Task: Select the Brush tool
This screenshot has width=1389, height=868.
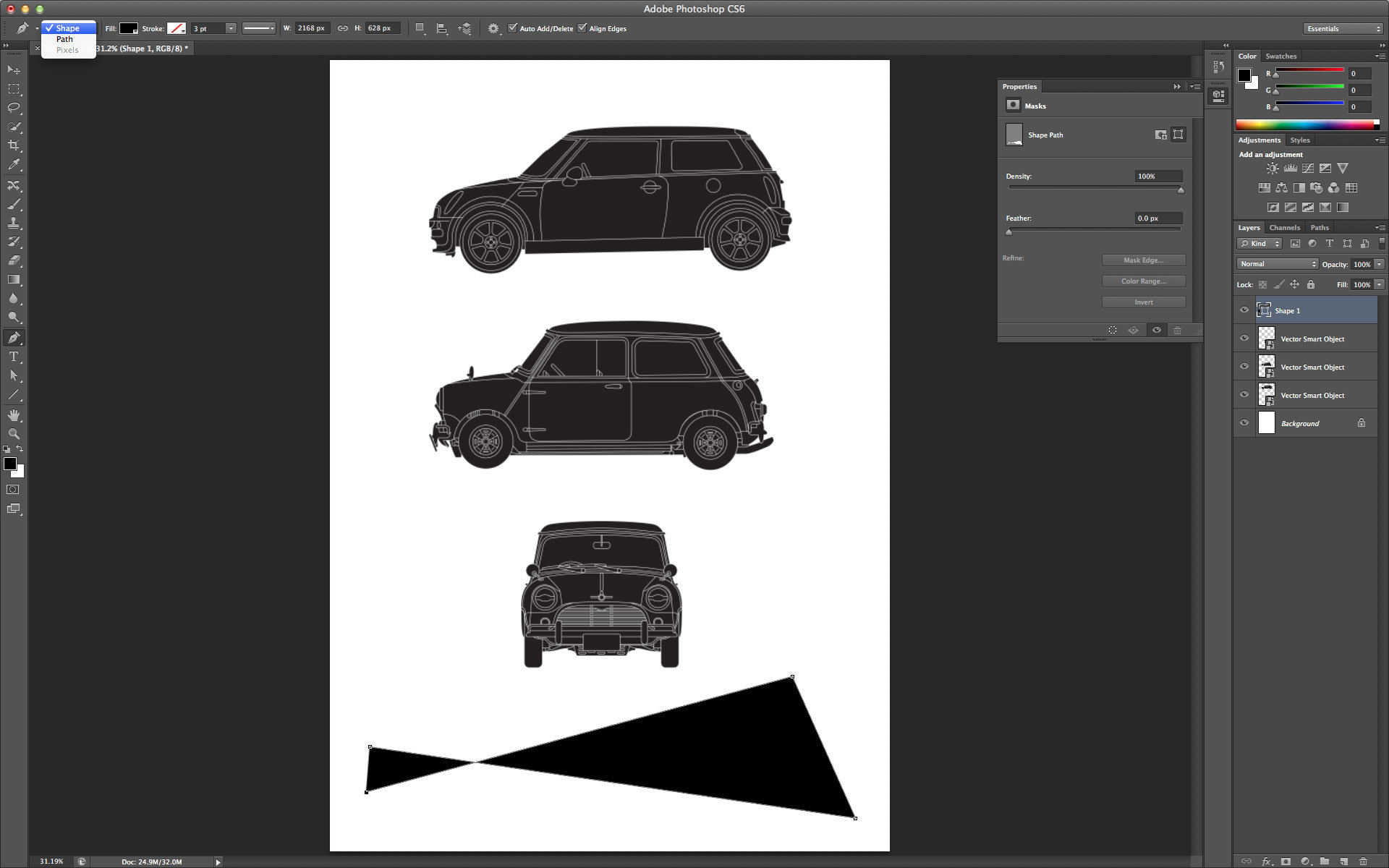Action: 14,205
